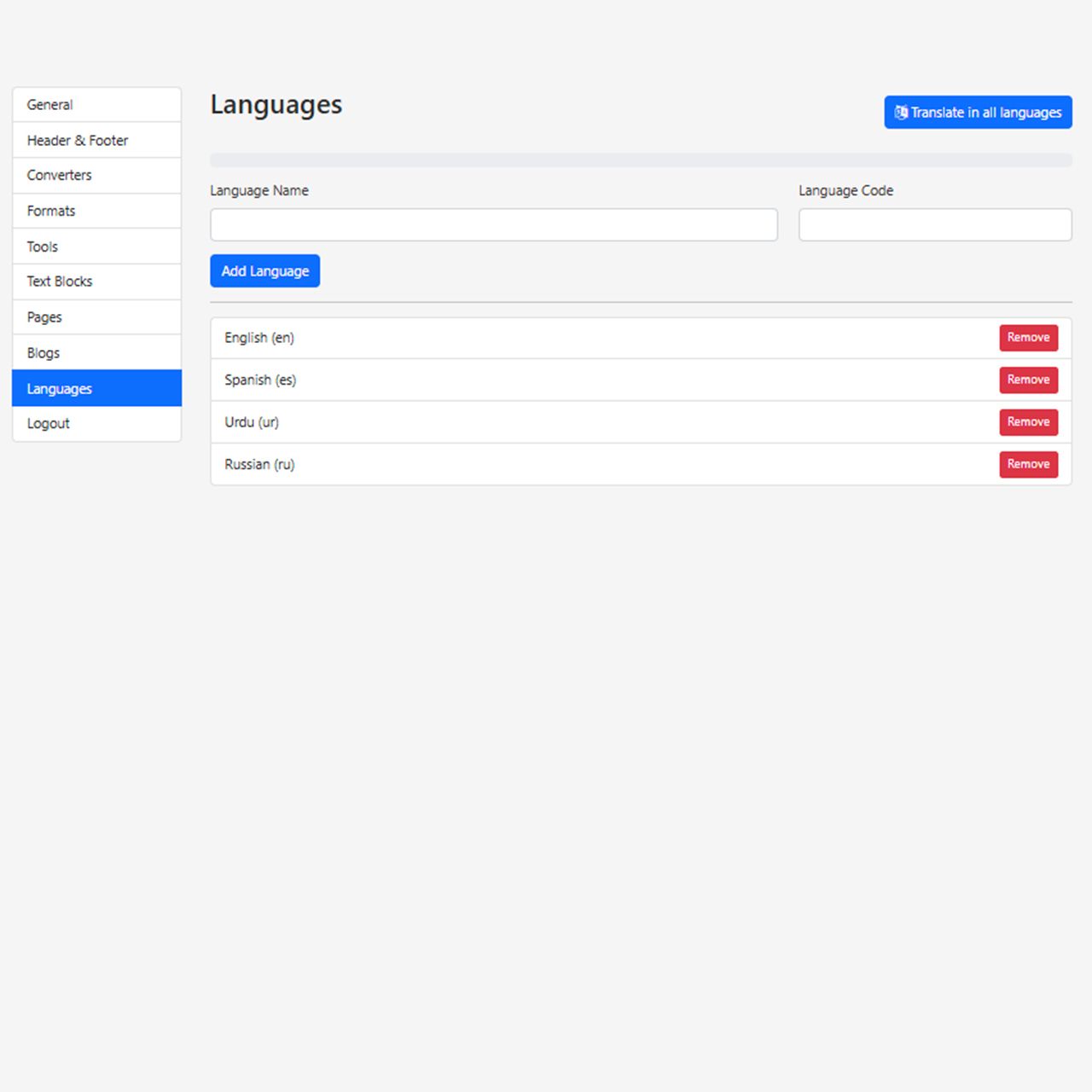Click the Language Code label
This screenshot has height=1092, width=1092.
846,191
